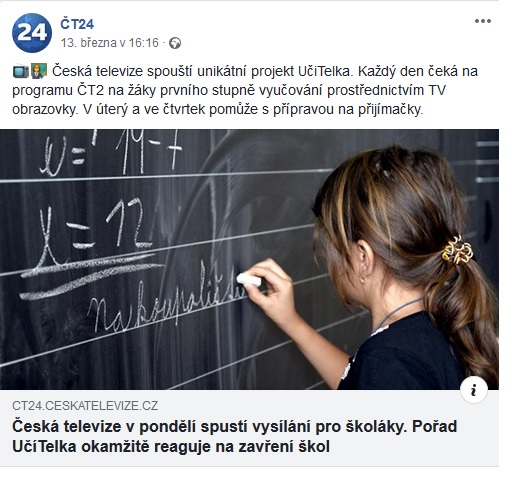
Task: Click the chalk in the girl's hand
Action: pyautogui.click(x=249, y=280)
